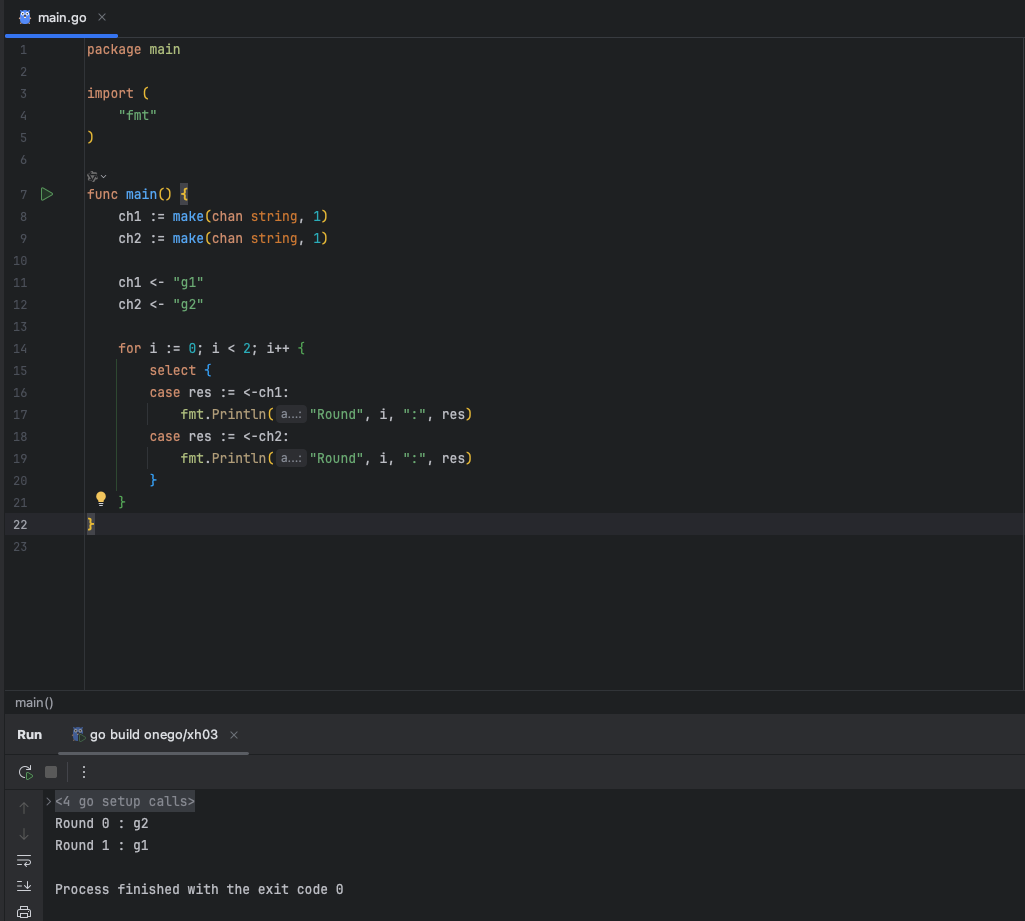Expand the parameter hint on line 17
Image resolution: width=1025 pixels, height=921 pixels.
(291, 414)
